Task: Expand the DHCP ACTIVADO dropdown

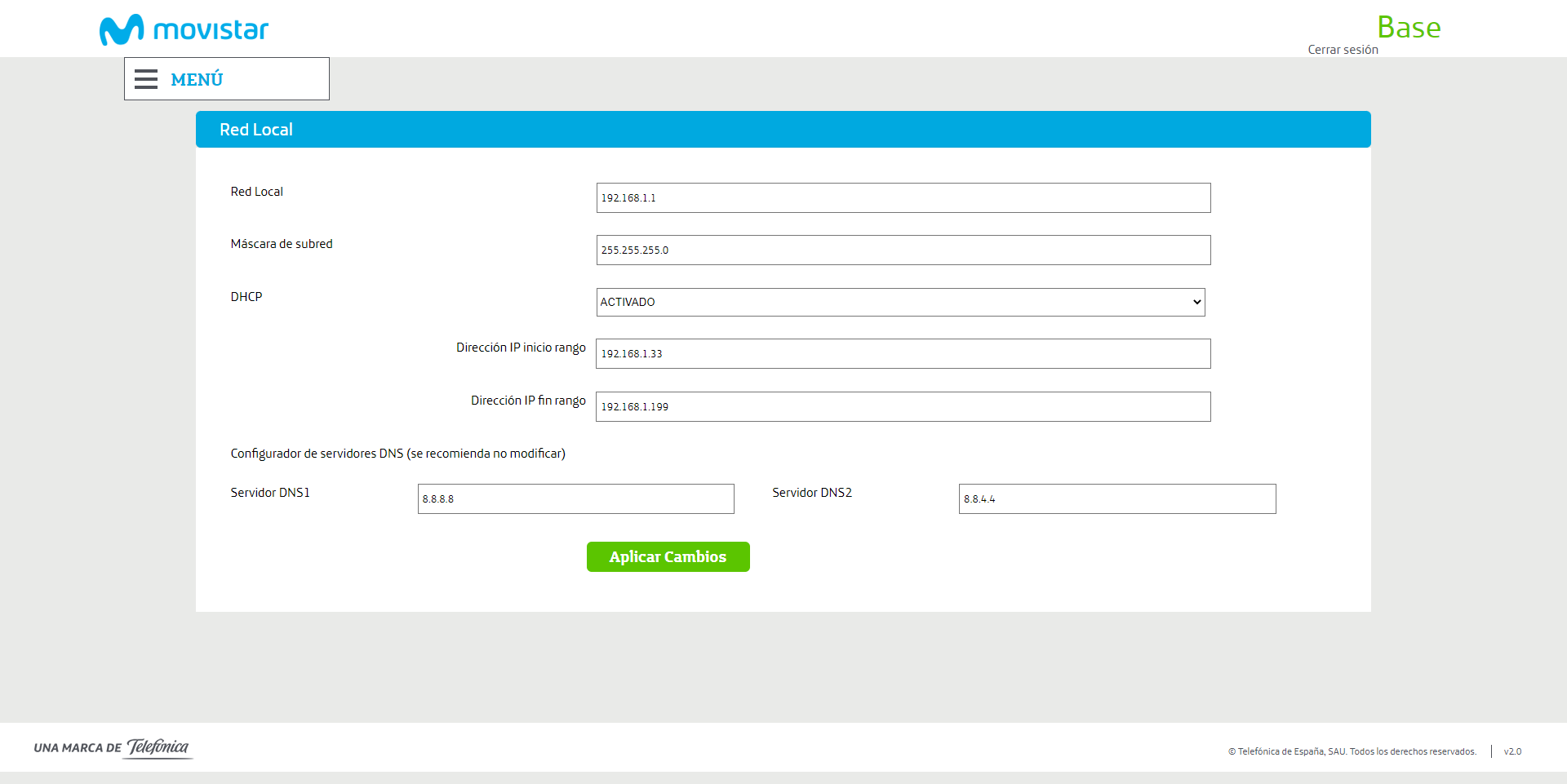Action: pos(900,302)
